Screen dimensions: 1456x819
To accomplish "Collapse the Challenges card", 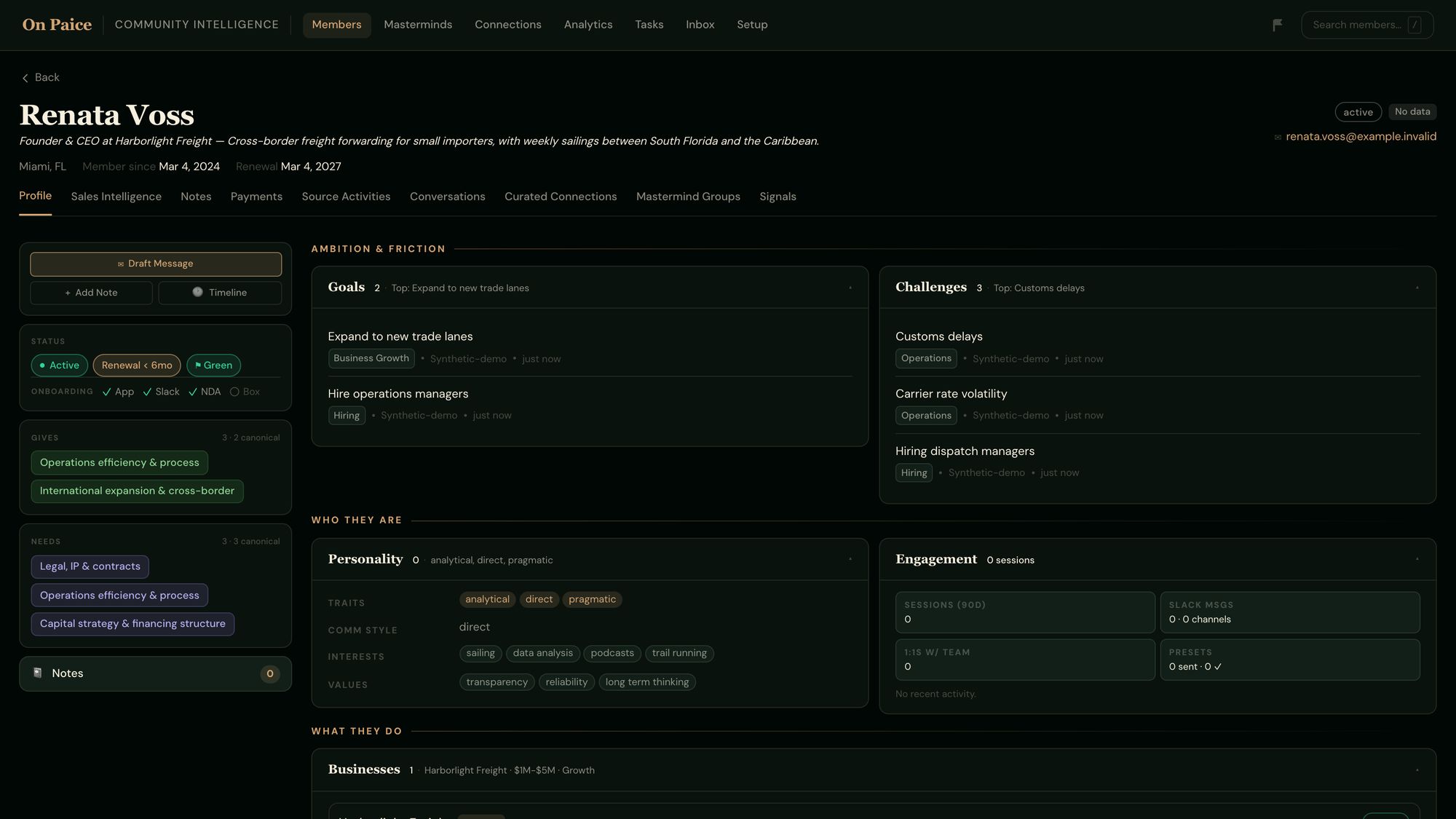I will tap(1417, 288).
